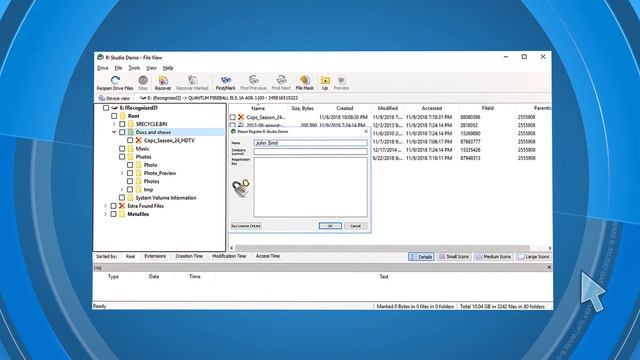Click the Recover toolbar icon
This screenshot has height=360, width=640.
[x=163, y=80]
